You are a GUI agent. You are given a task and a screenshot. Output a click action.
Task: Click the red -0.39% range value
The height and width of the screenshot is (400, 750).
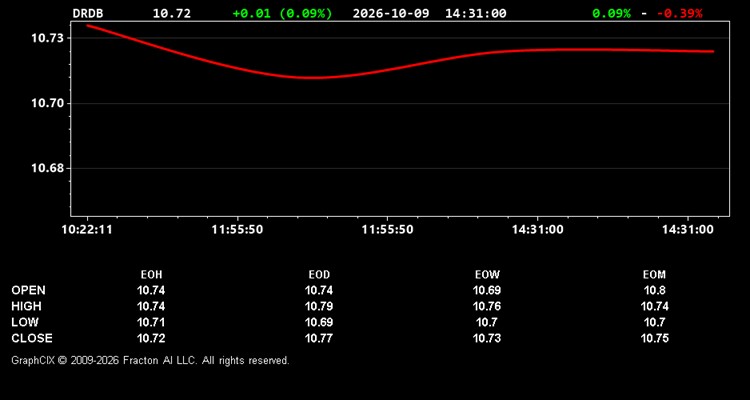click(x=680, y=13)
